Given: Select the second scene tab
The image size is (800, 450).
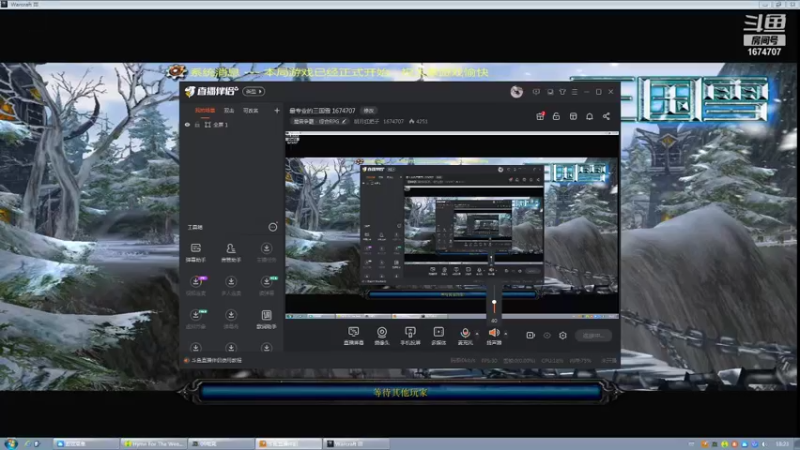Looking at the screenshot, I should pos(229,110).
